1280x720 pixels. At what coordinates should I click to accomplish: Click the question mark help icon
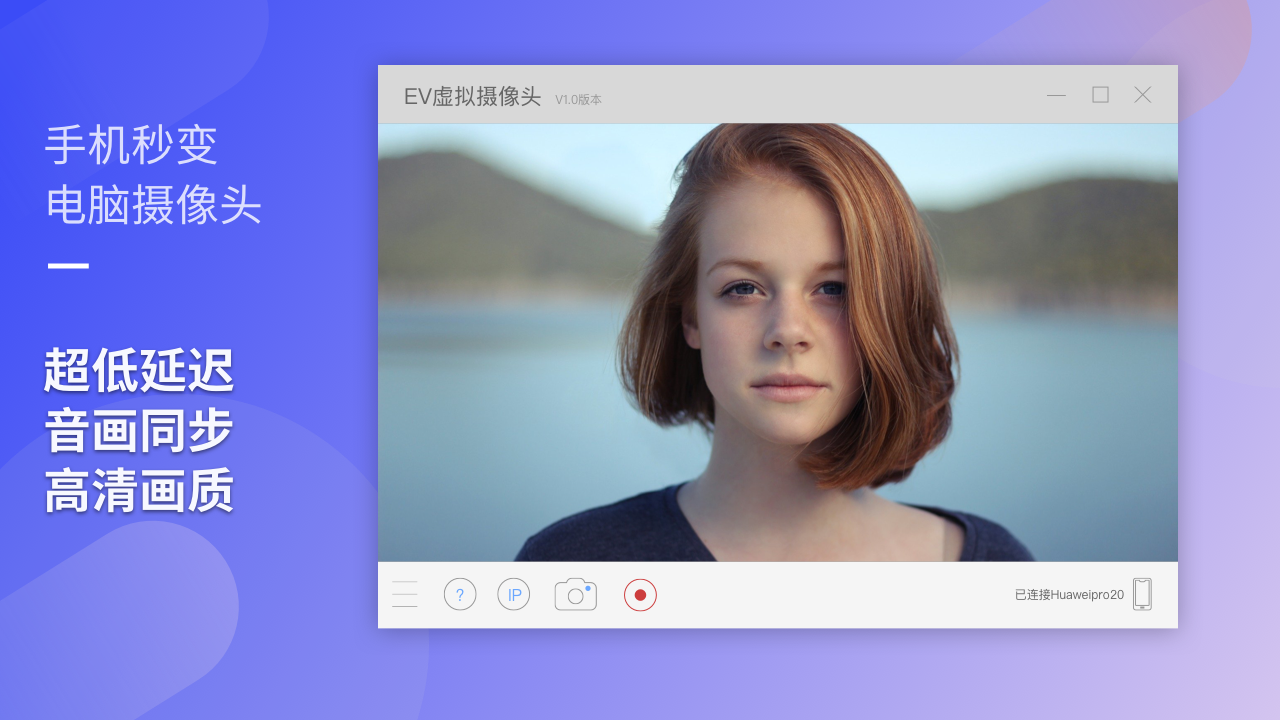coord(460,595)
